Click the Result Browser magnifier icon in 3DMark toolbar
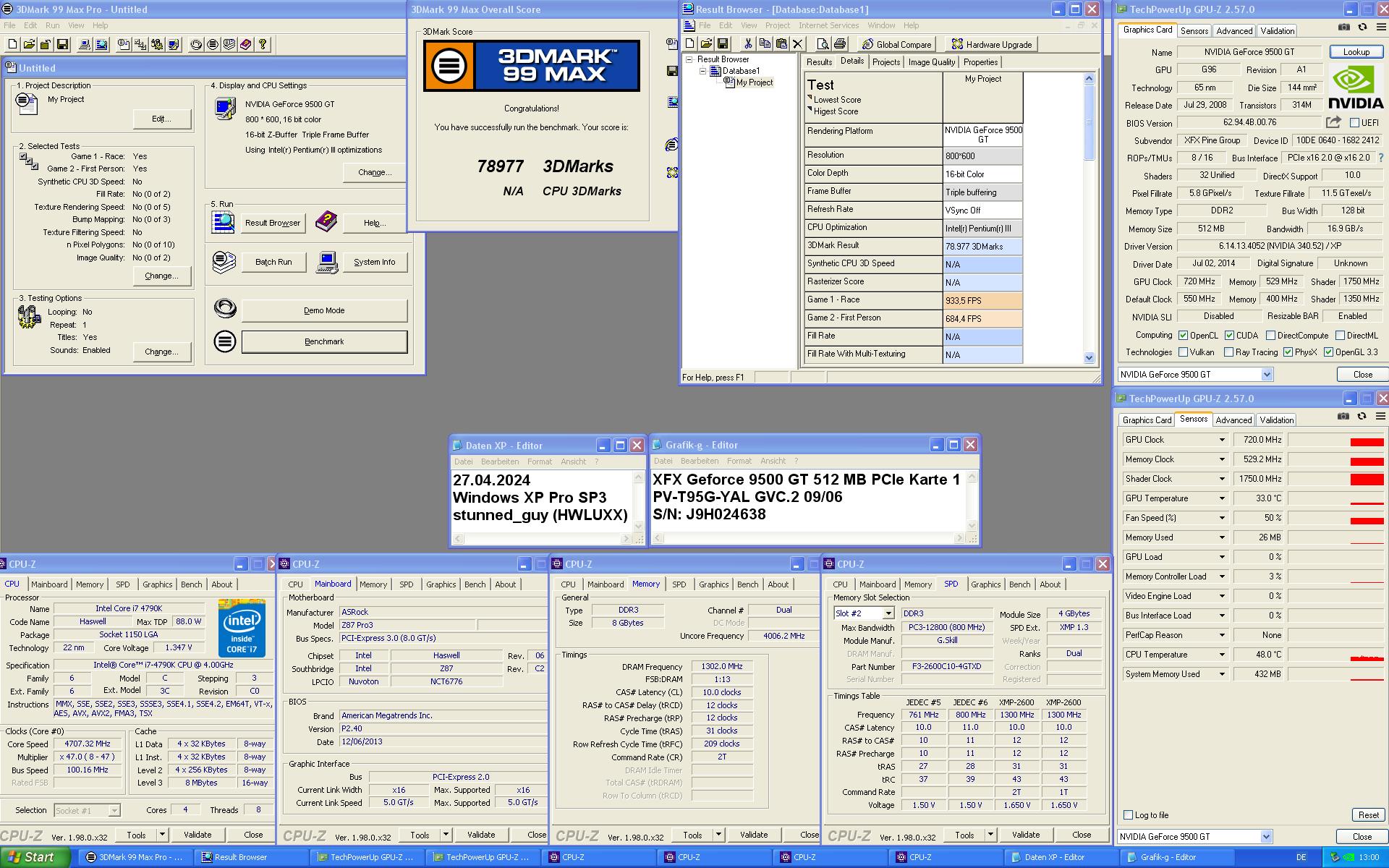This screenshot has height=868, width=1389. tap(101, 44)
